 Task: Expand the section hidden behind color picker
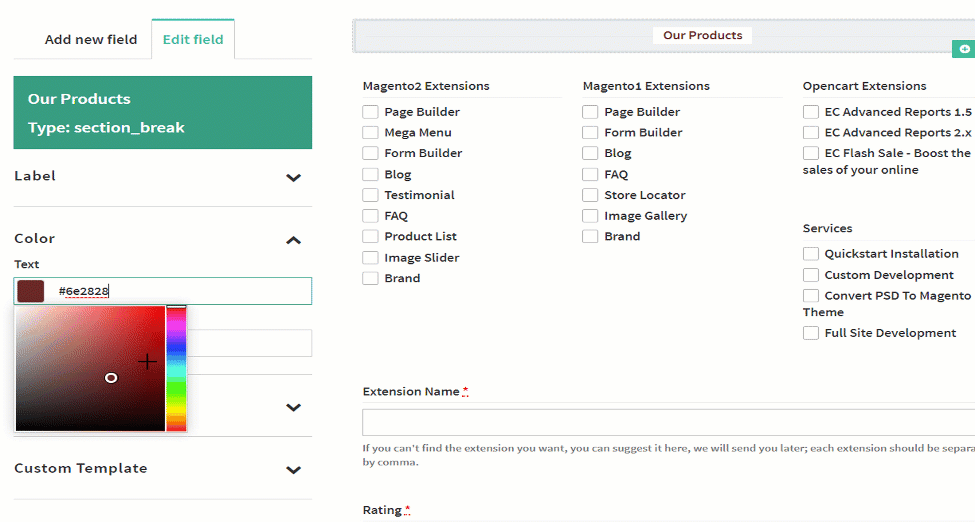(293, 407)
